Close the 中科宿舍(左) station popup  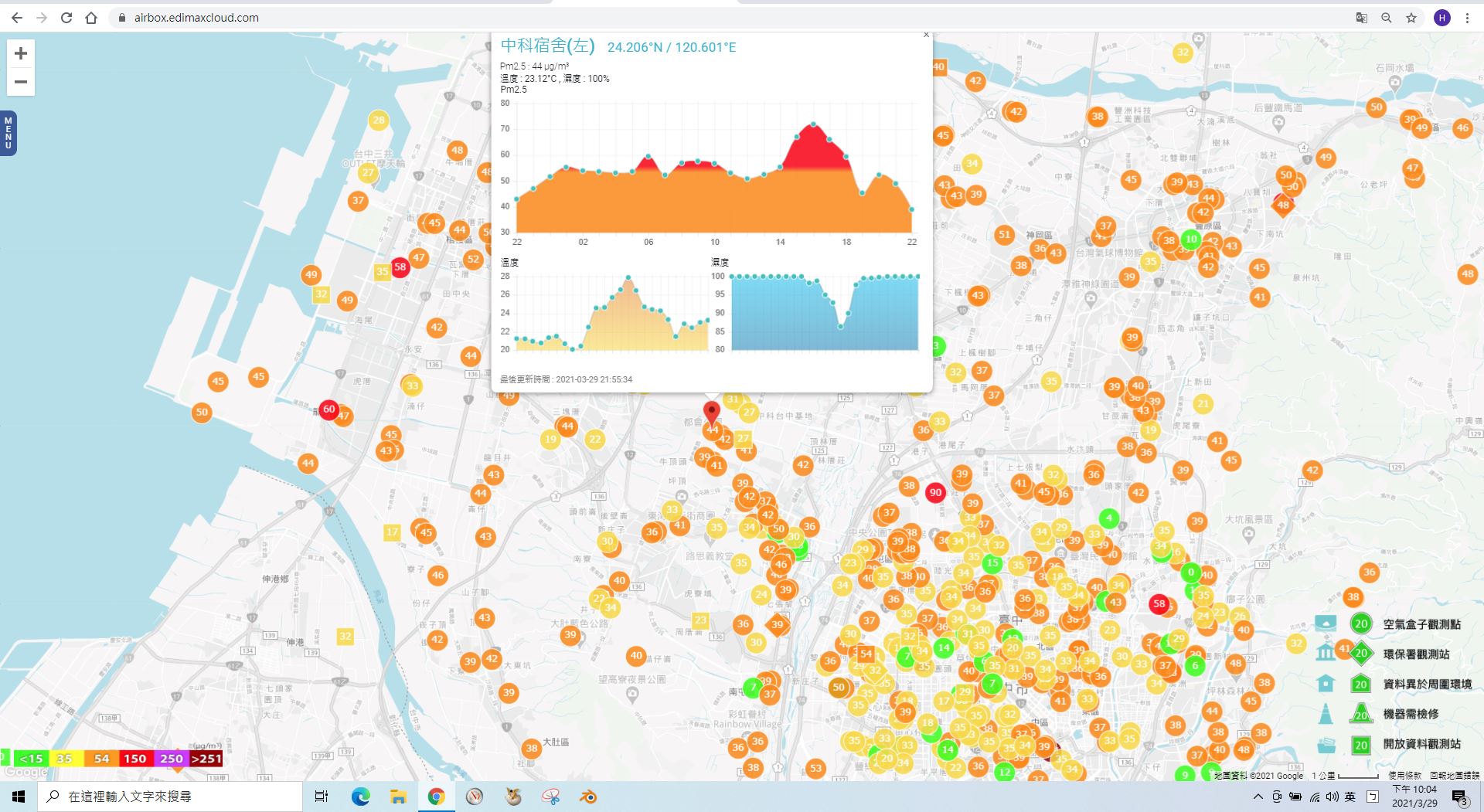click(x=926, y=35)
